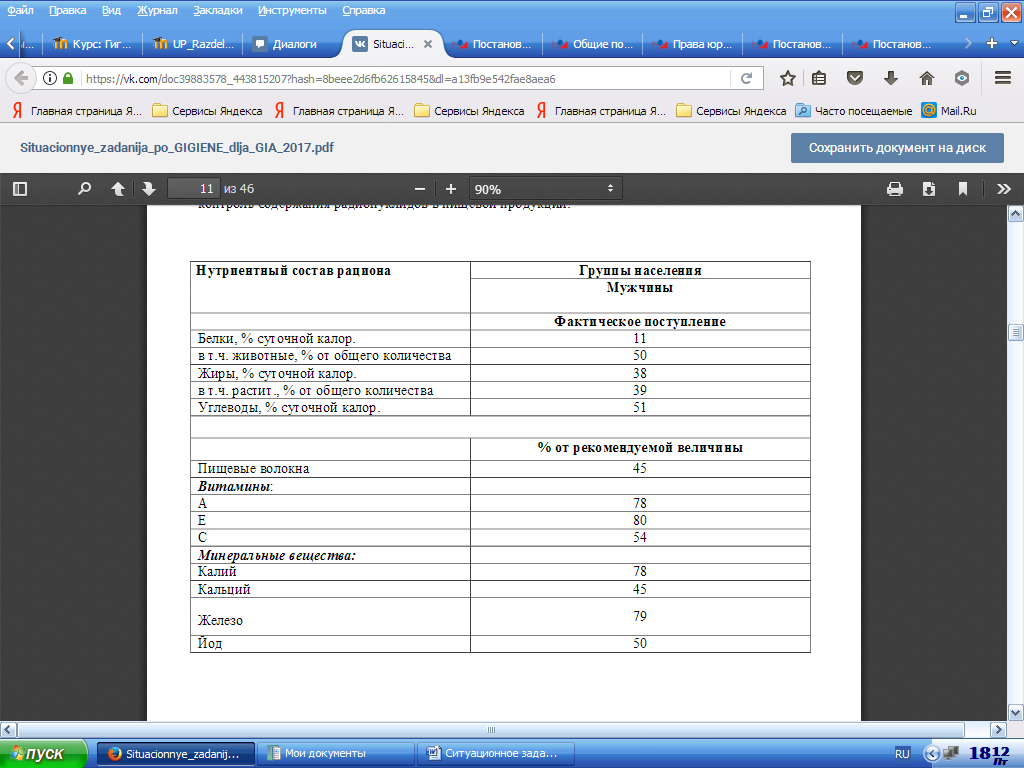Viewport: 1024px width, 768px height.
Task: Open the Файл menu
Action: pos(20,10)
